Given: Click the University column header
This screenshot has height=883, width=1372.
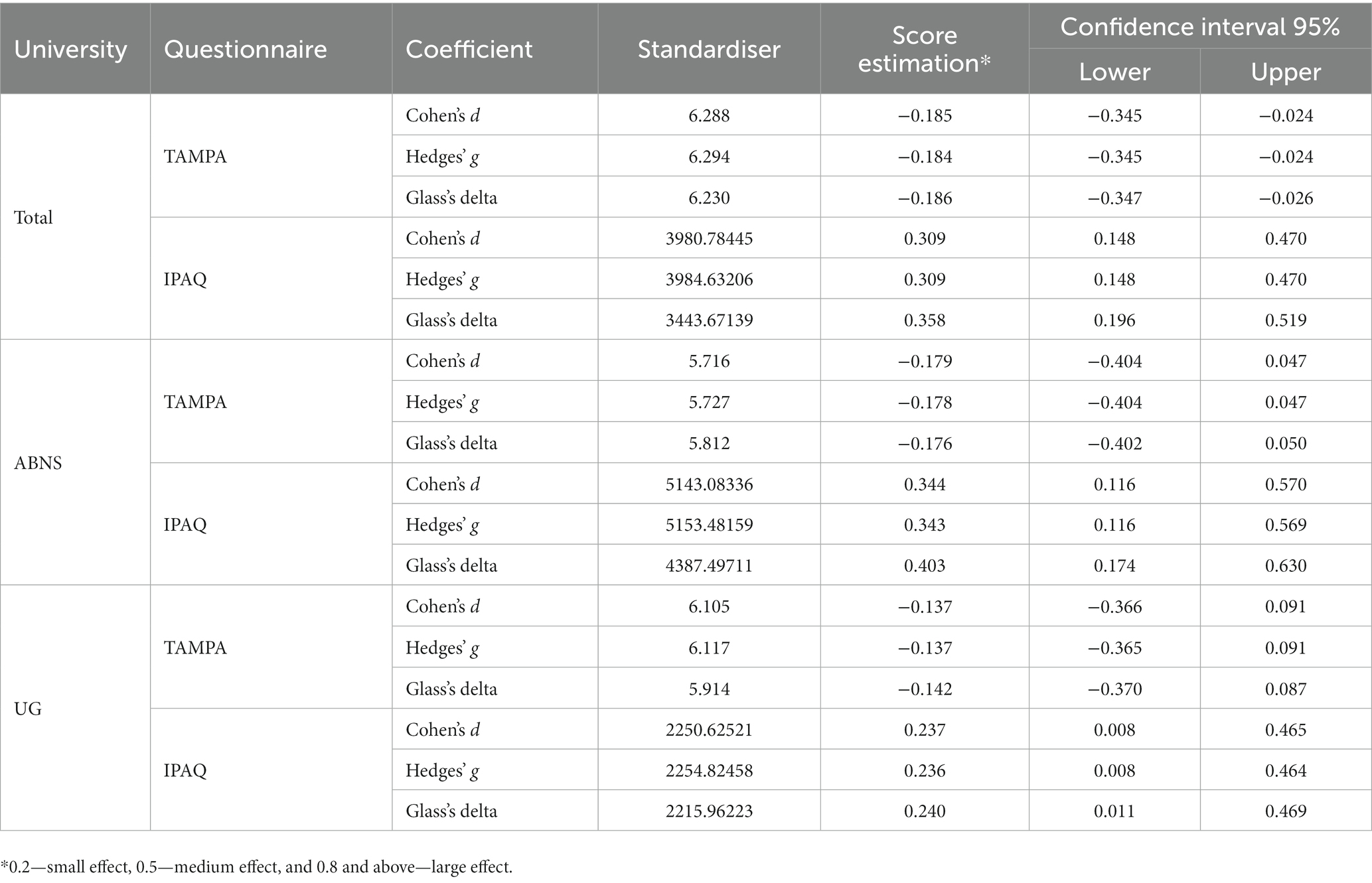Looking at the screenshot, I should tap(70, 49).
